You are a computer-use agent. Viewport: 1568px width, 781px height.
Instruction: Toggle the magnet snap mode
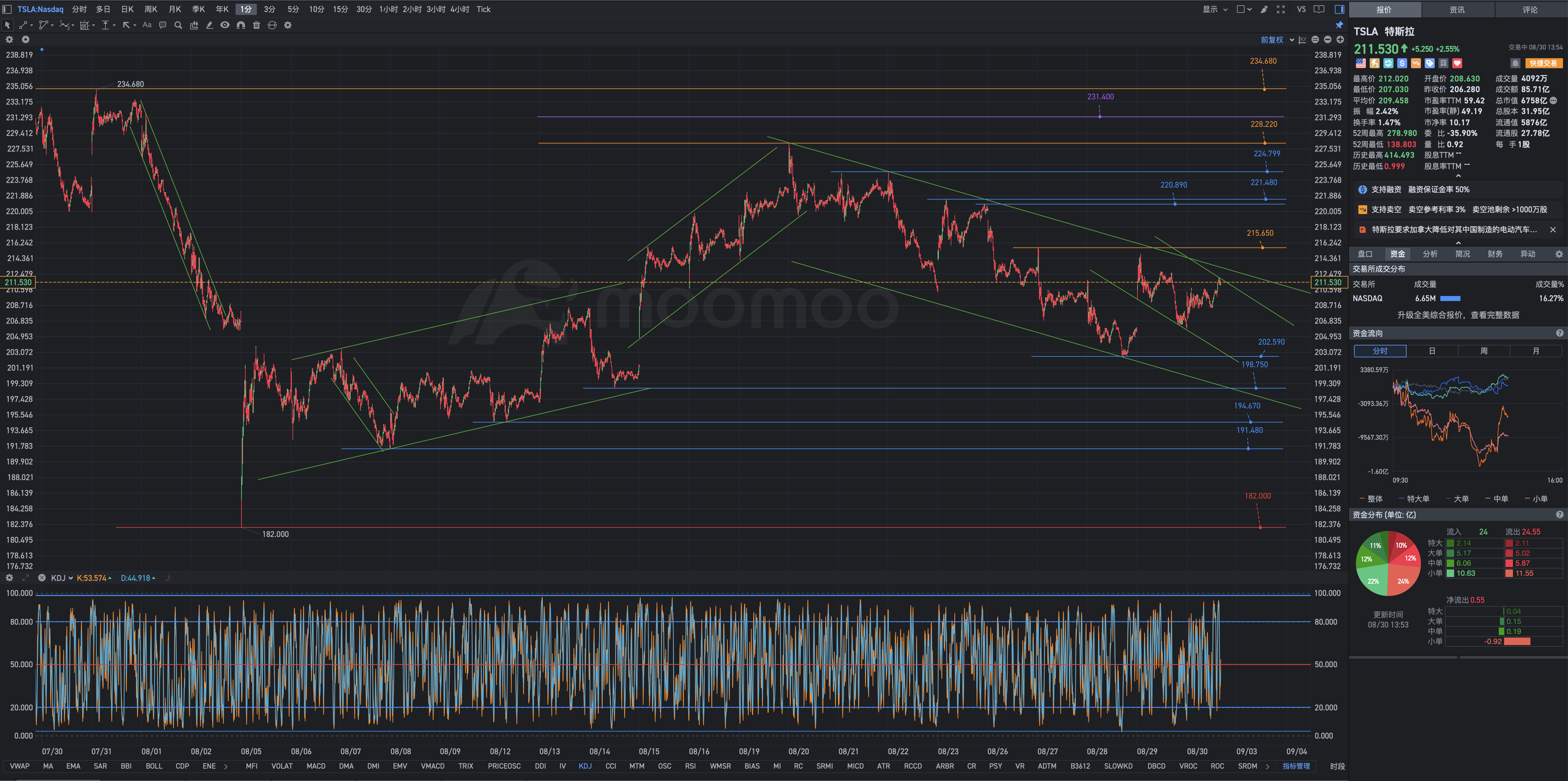coord(241,25)
